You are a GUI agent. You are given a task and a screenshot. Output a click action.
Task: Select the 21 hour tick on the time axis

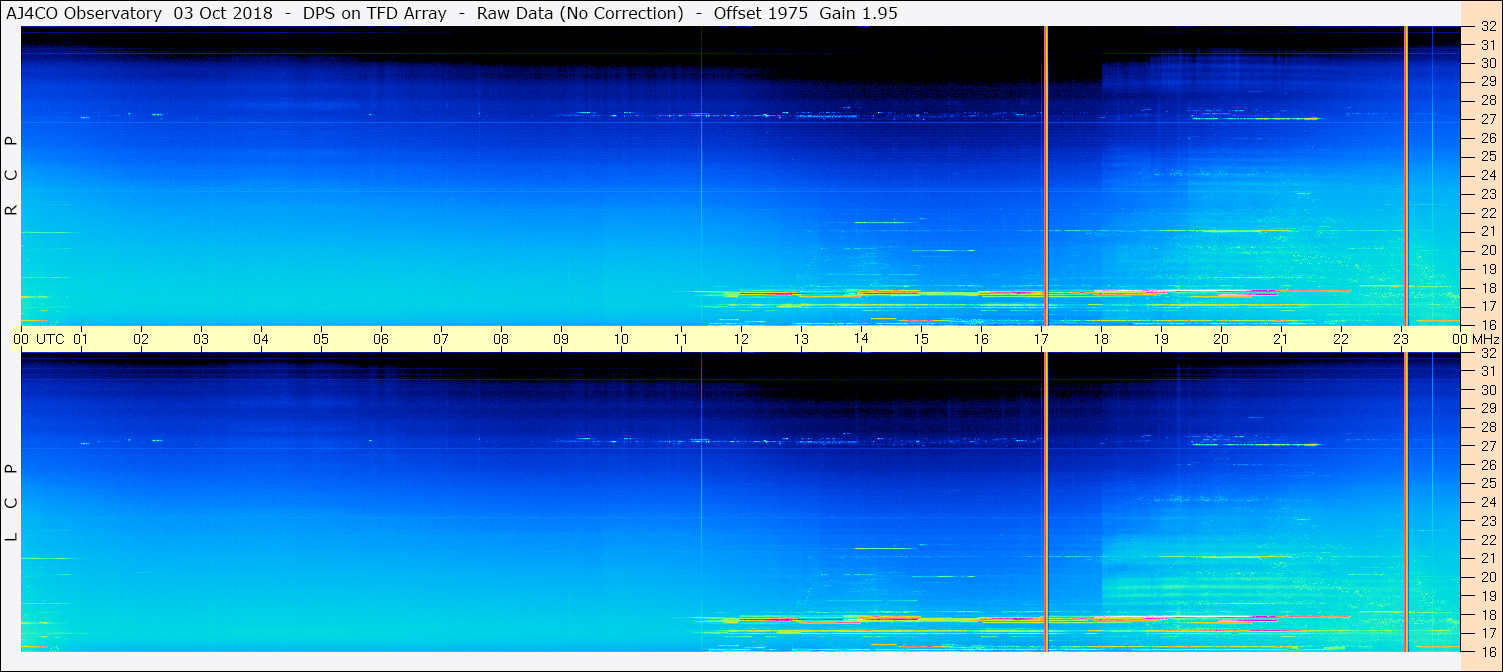pyautogui.click(x=1281, y=339)
